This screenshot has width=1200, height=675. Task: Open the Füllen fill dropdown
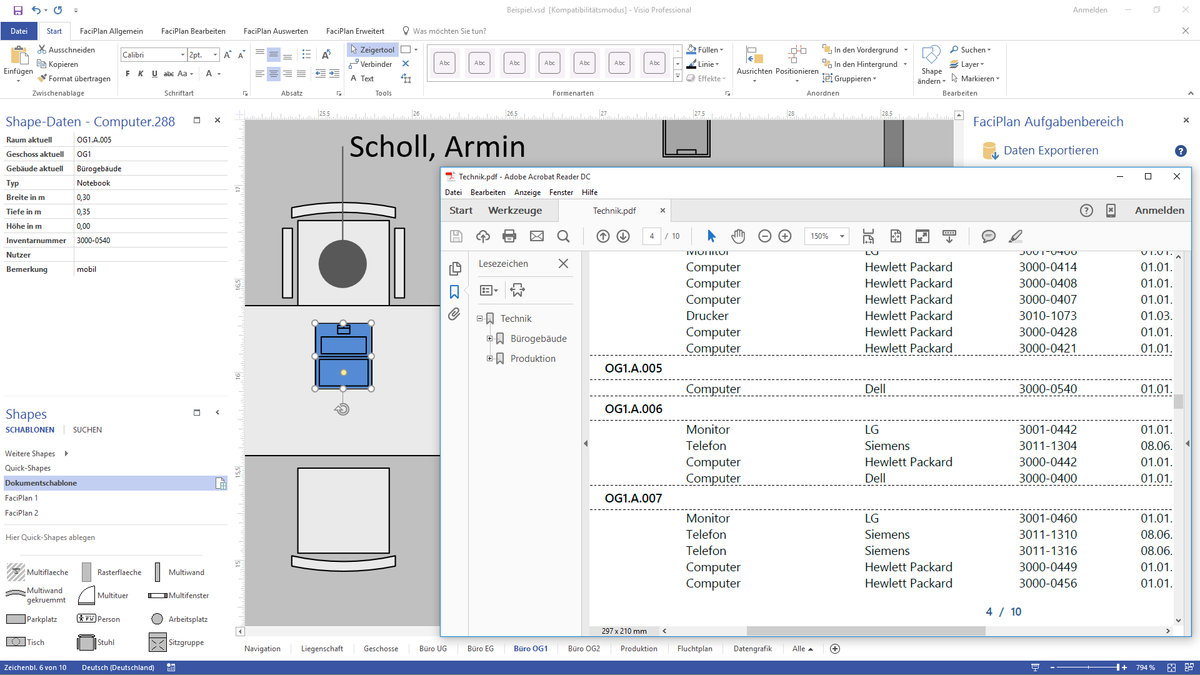coord(705,49)
